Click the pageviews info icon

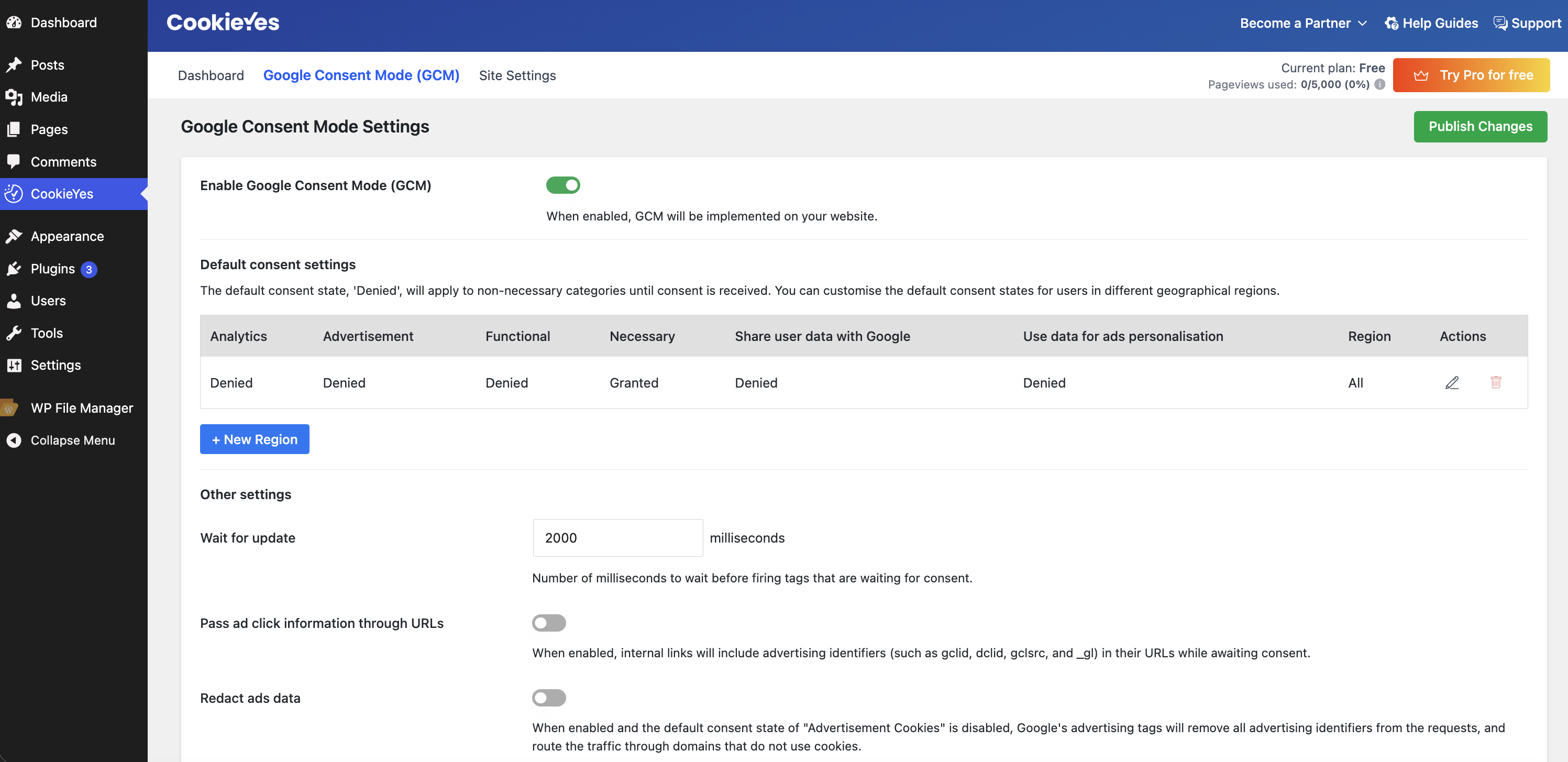[x=1380, y=85]
